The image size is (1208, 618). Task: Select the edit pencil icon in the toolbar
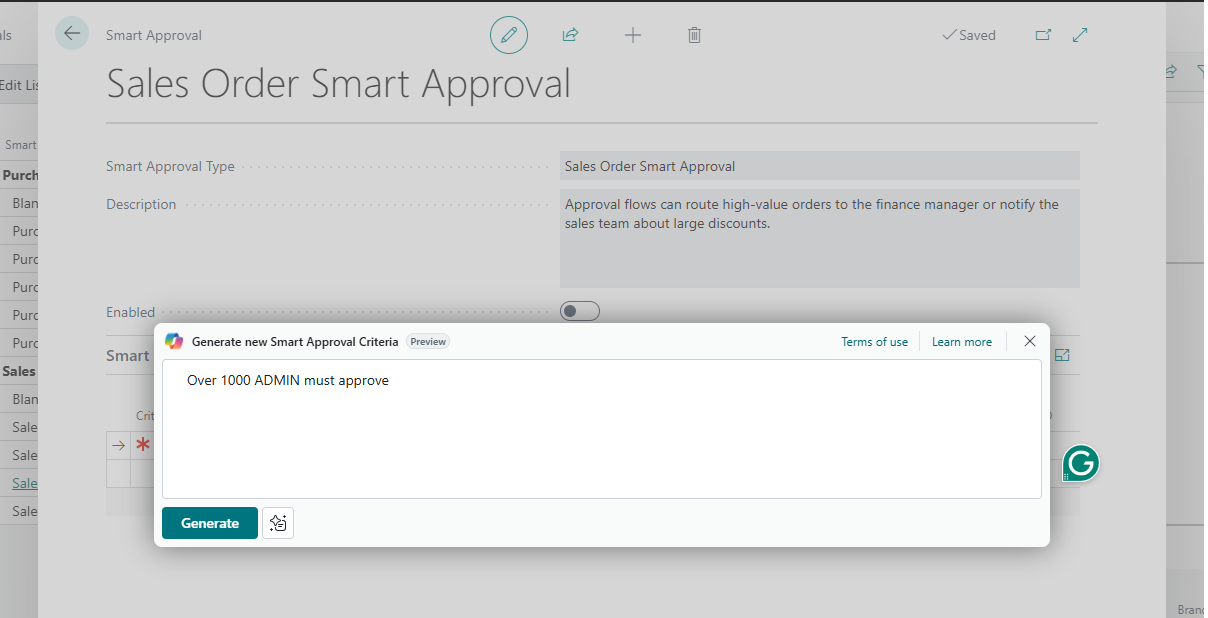click(509, 34)
